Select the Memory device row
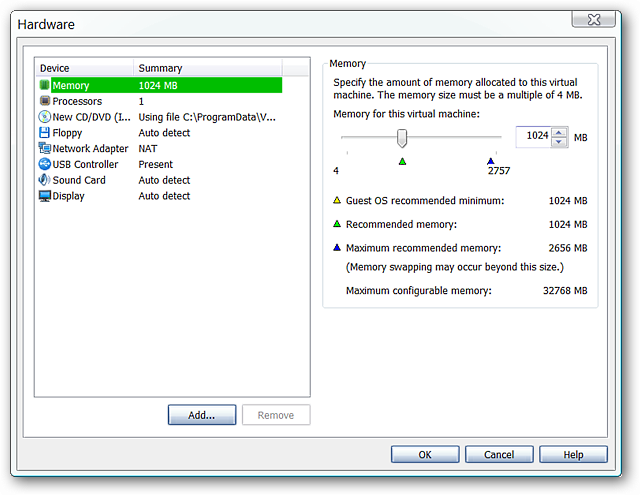The width and height of the screenshot is (640, 495). click(x=160, y=85)
